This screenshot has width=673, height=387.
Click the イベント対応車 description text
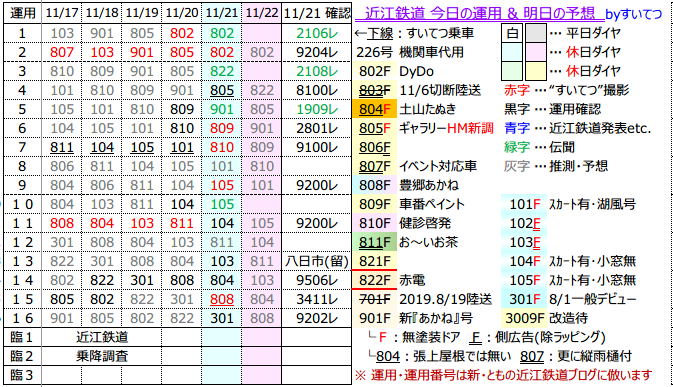pyautogui.click(x=438, y=166)
